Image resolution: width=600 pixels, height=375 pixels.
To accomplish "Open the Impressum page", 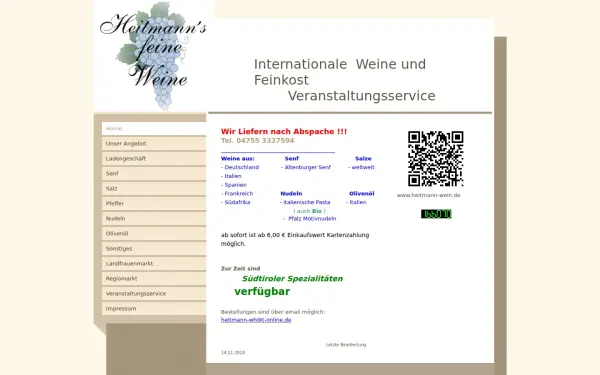I will (x=154, y=308).
